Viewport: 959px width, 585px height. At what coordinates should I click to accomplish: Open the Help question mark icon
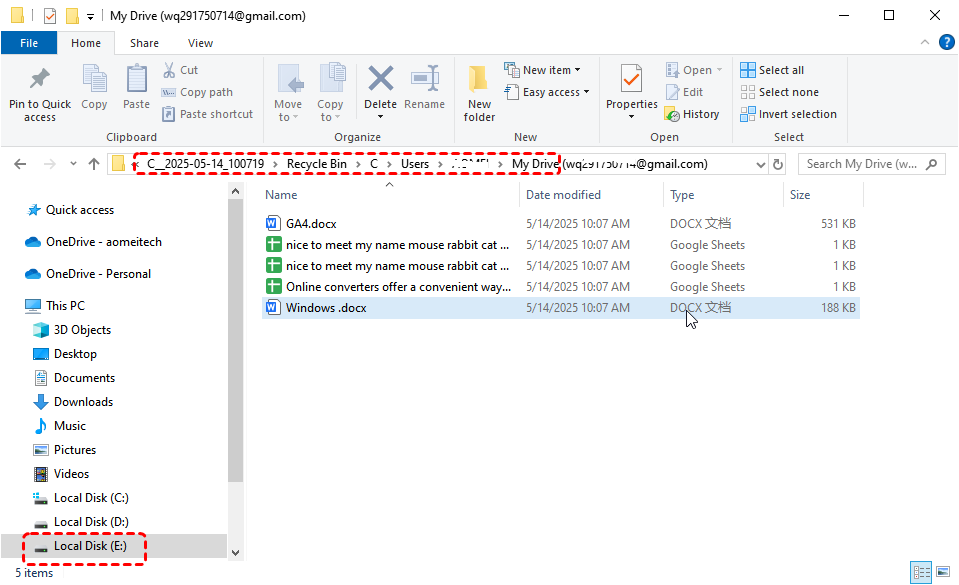click(946, 42)
